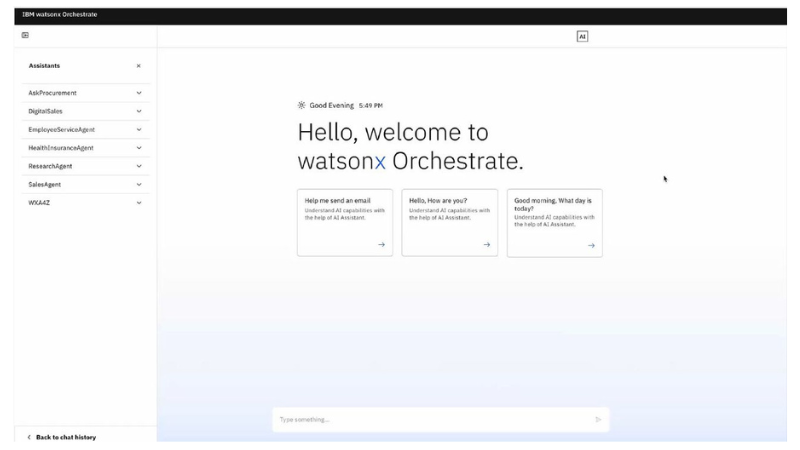800x450 pixels.
Task: Select AskProcurement assistant label
Action: [52, 93]
